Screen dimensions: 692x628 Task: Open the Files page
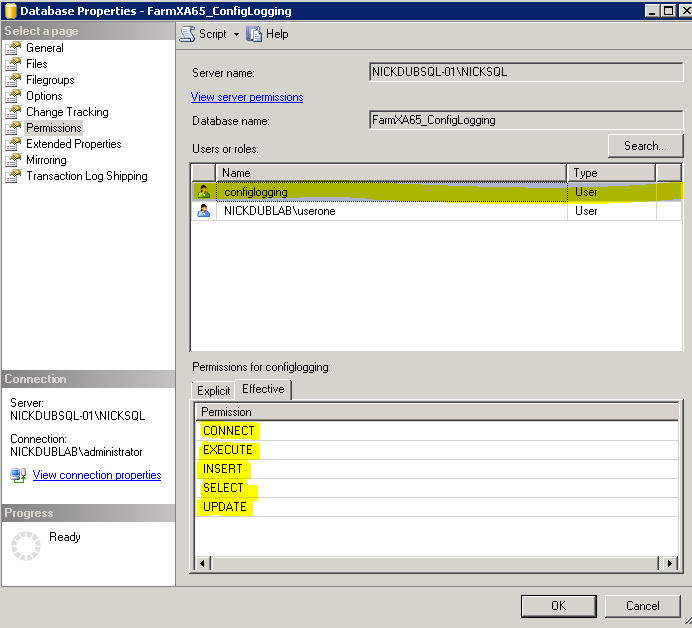tap(37, 64)
